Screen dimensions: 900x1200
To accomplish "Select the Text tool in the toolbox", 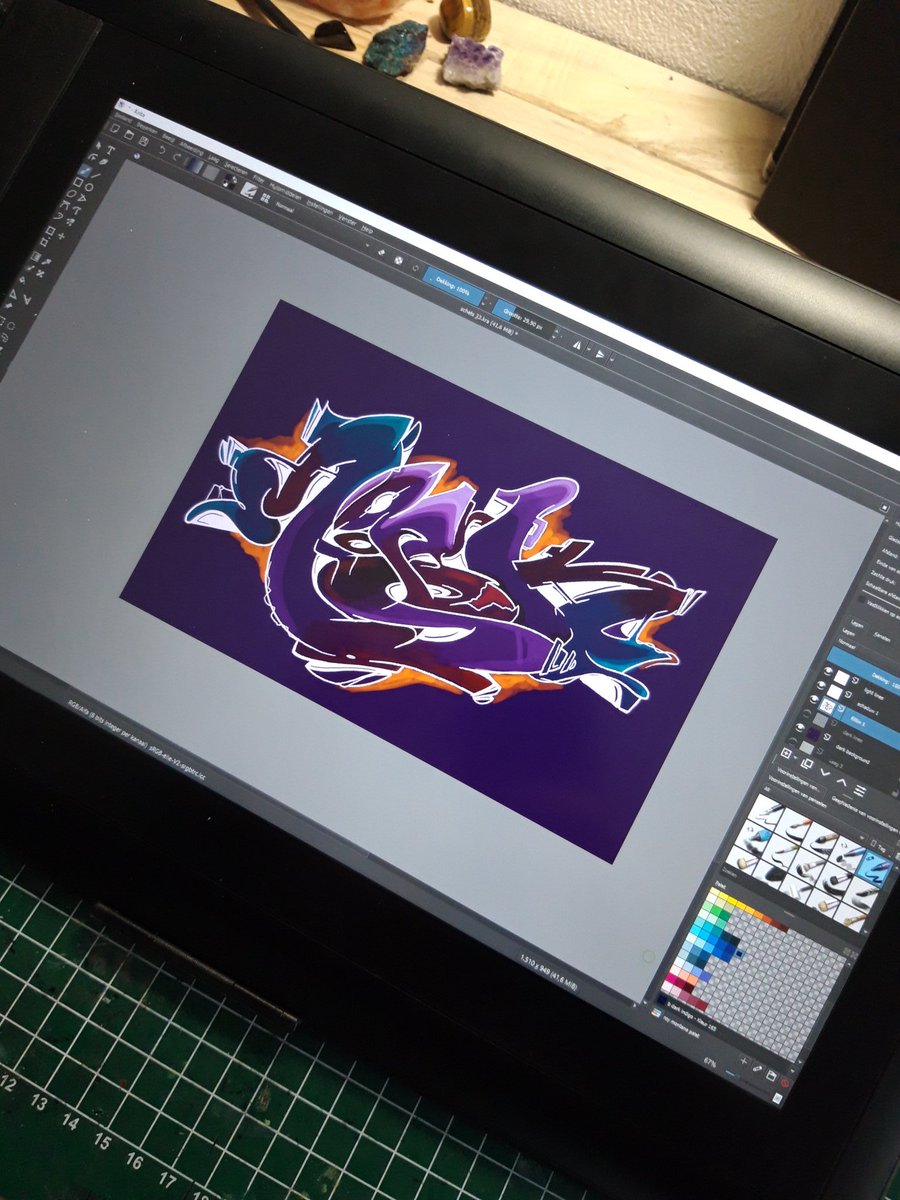I will (111, 150).
